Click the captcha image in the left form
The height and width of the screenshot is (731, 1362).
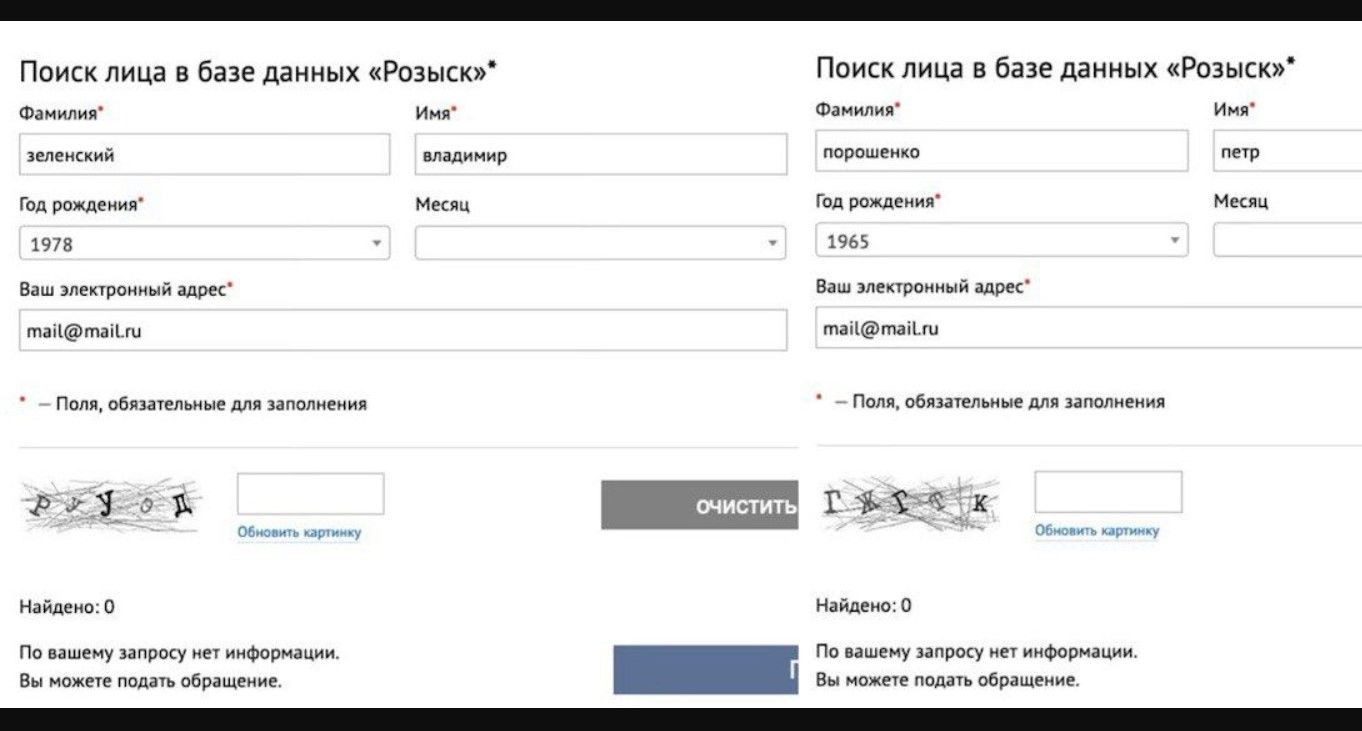click(x=111, y=505)
